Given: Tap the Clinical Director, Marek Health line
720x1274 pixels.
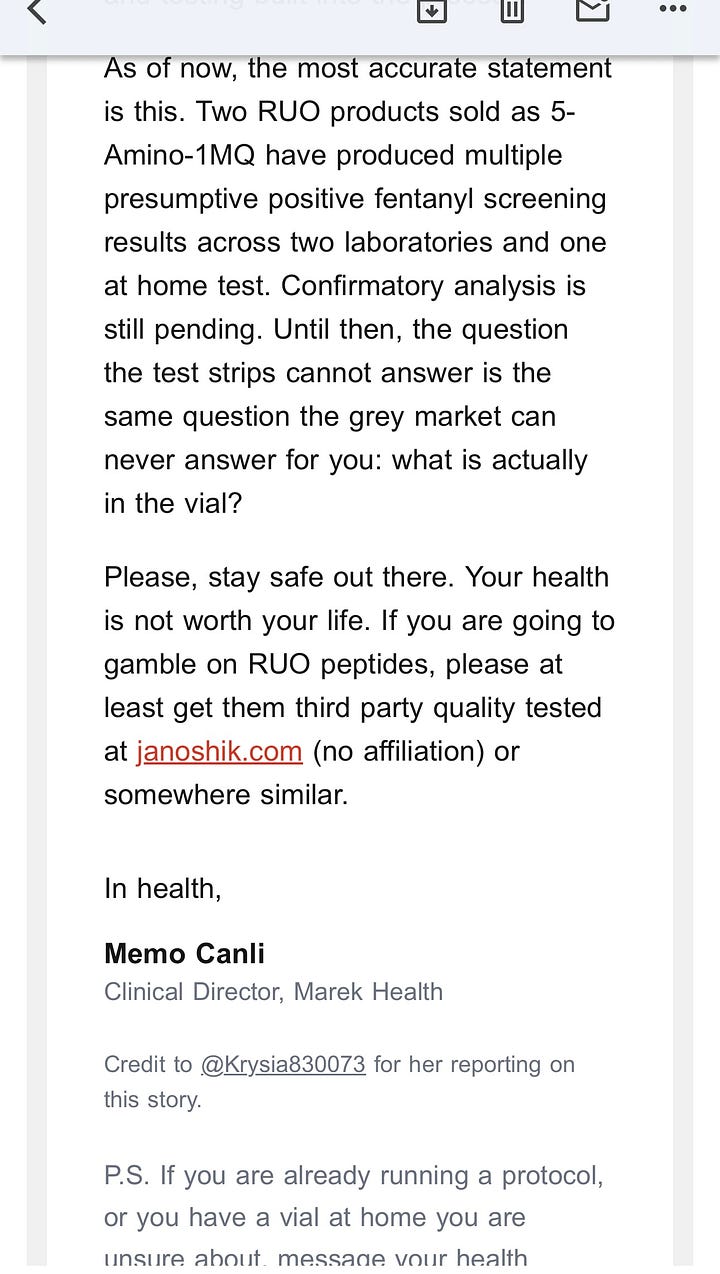Looking at the screenshot, I should (273, 992).
